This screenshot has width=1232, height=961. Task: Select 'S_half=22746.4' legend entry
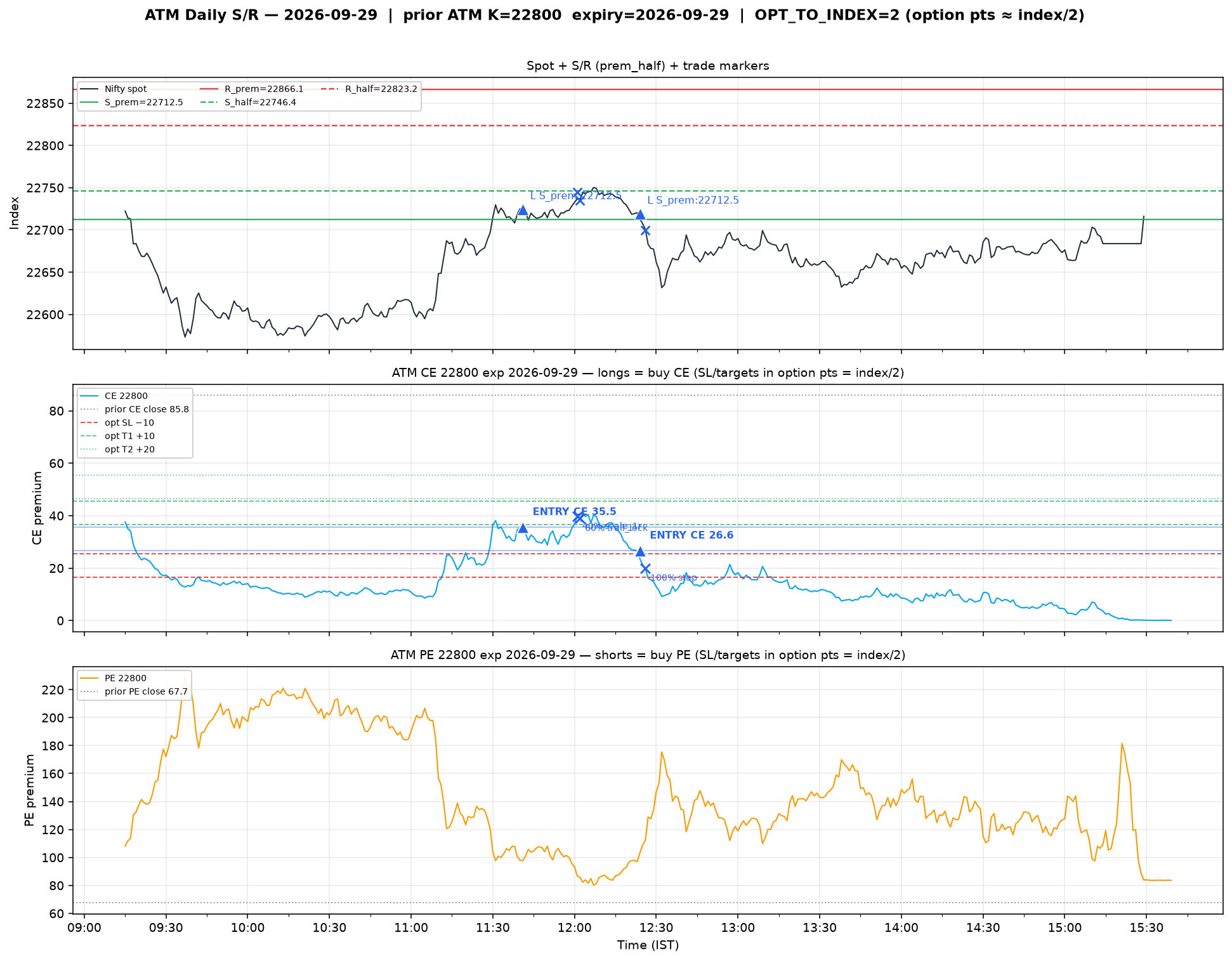click(x=248, y=103)
